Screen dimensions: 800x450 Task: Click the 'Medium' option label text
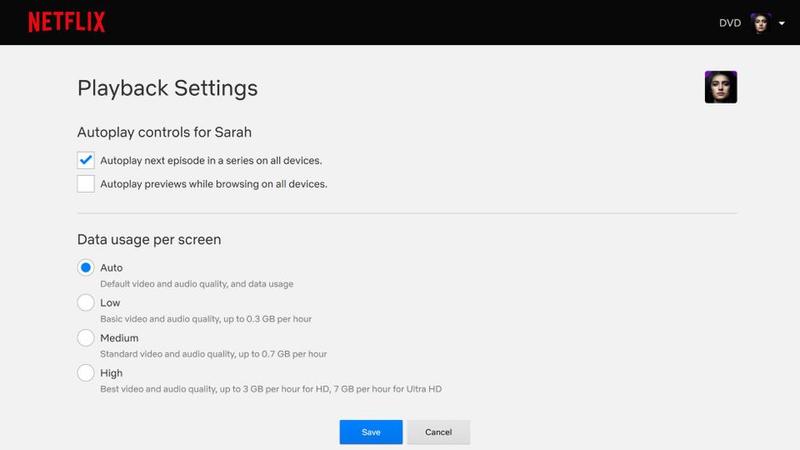[x=119, y=338]
